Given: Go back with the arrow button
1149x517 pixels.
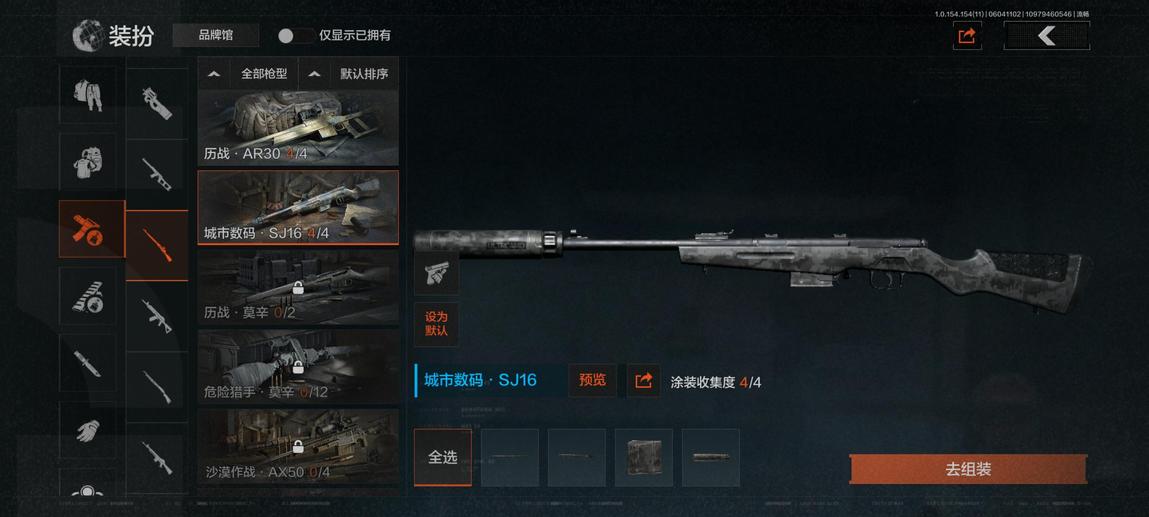Looking at the screenshot, I should point(1046,35).
